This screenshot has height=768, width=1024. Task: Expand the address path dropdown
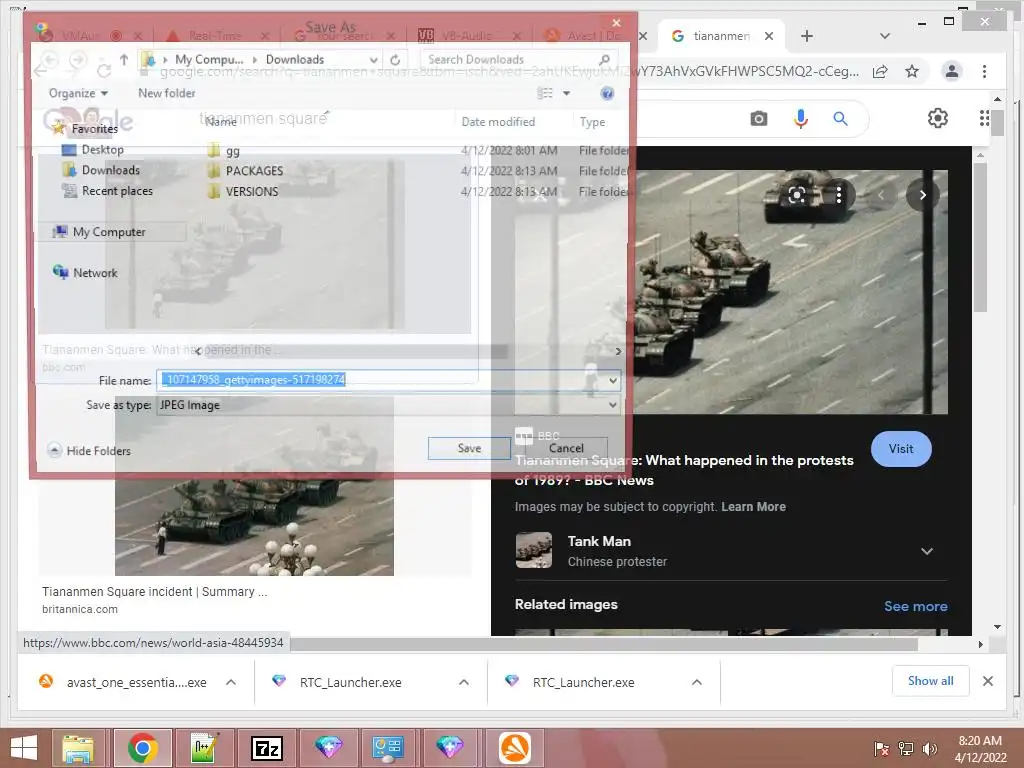(373, 59)
